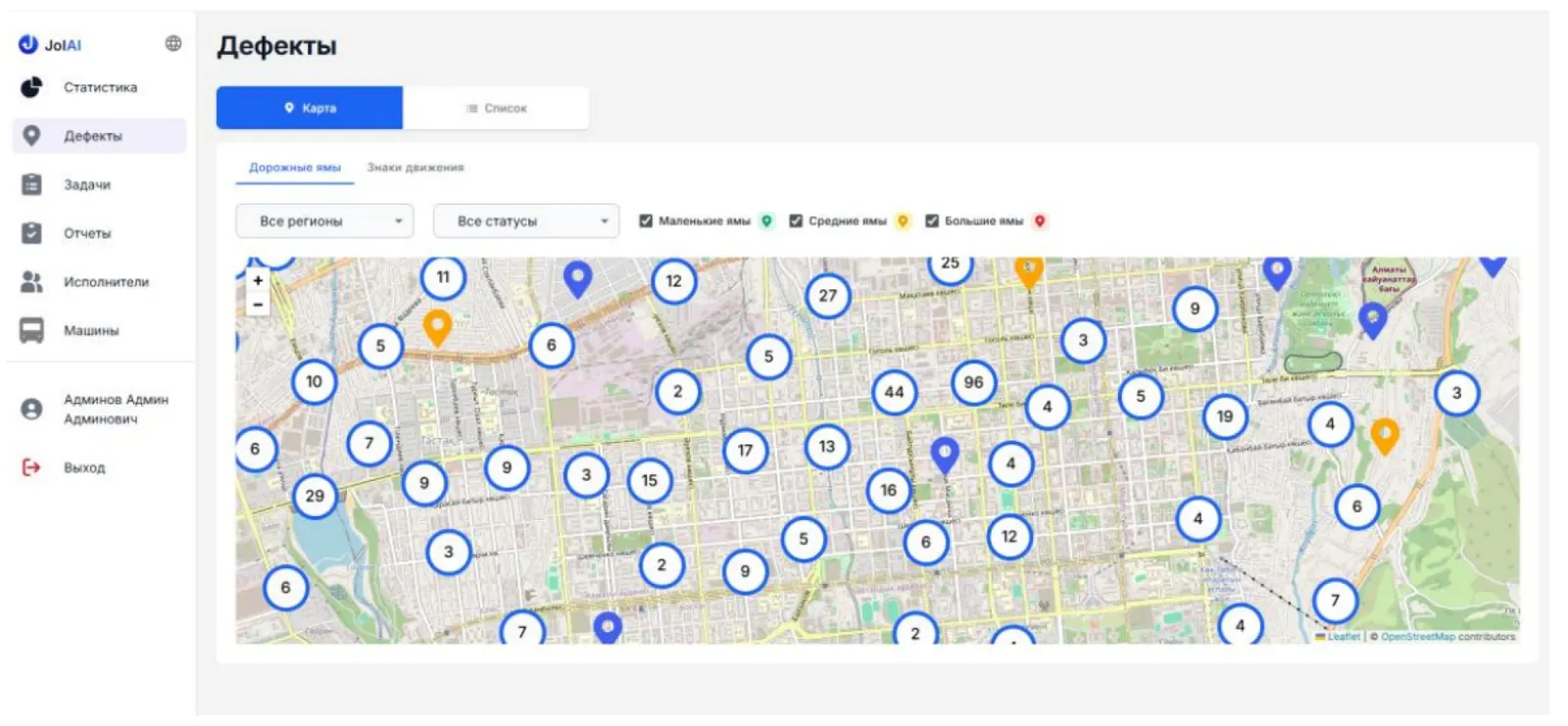Open Исполнители people icon
This screenshot has width=1568, height=726.
point(31,282)
